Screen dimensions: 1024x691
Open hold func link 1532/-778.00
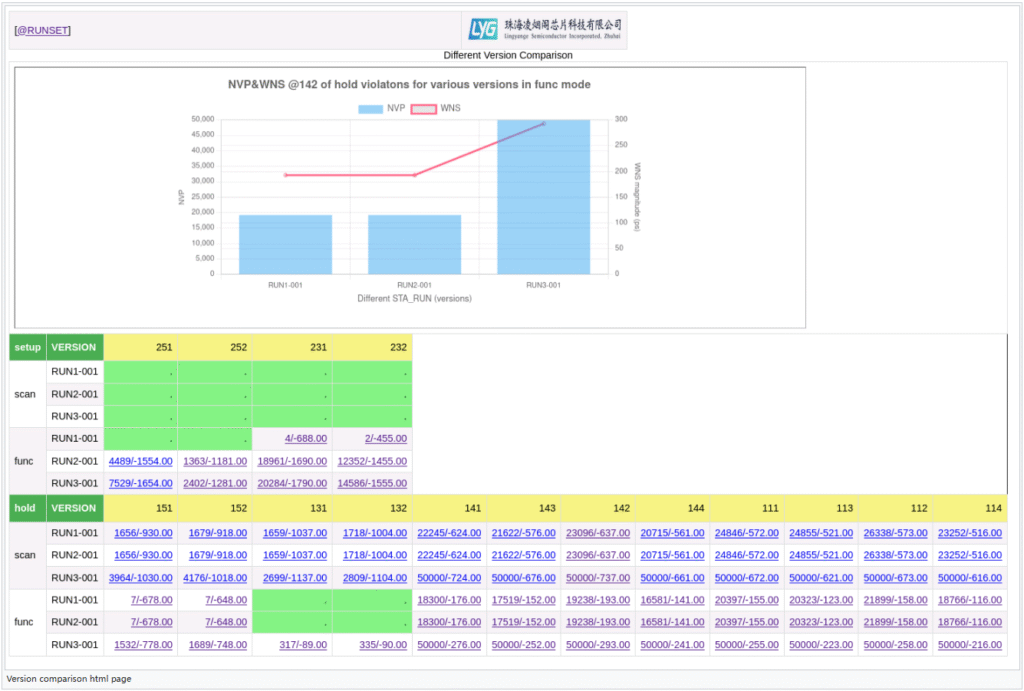click(144, 645)
